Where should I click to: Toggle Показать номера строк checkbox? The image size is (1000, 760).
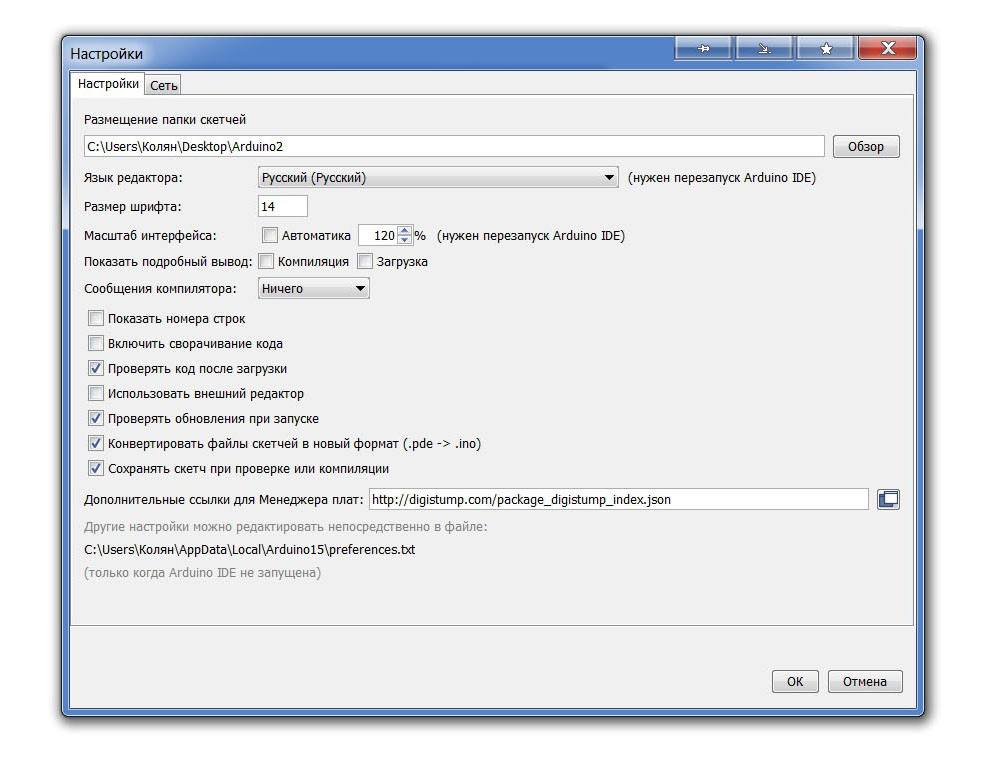pos(96,319)
